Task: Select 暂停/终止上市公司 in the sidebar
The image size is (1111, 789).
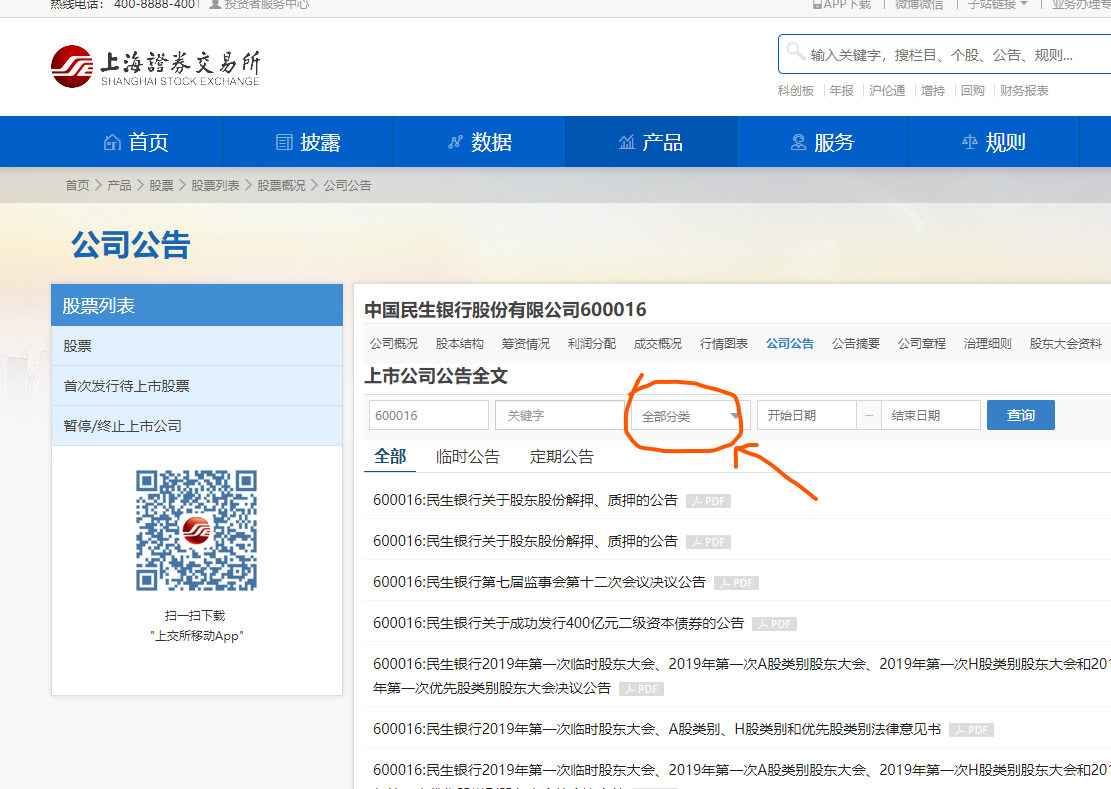Action: (197, 426)
